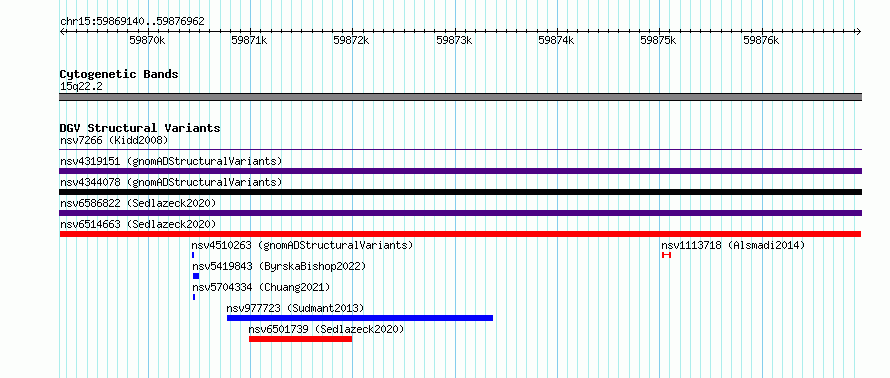Image resolution: width=890 pixels, height=378 pixels.
Task: Click the gray 15q22.2 cytogenetic band
Action: [x=460, y=97]
